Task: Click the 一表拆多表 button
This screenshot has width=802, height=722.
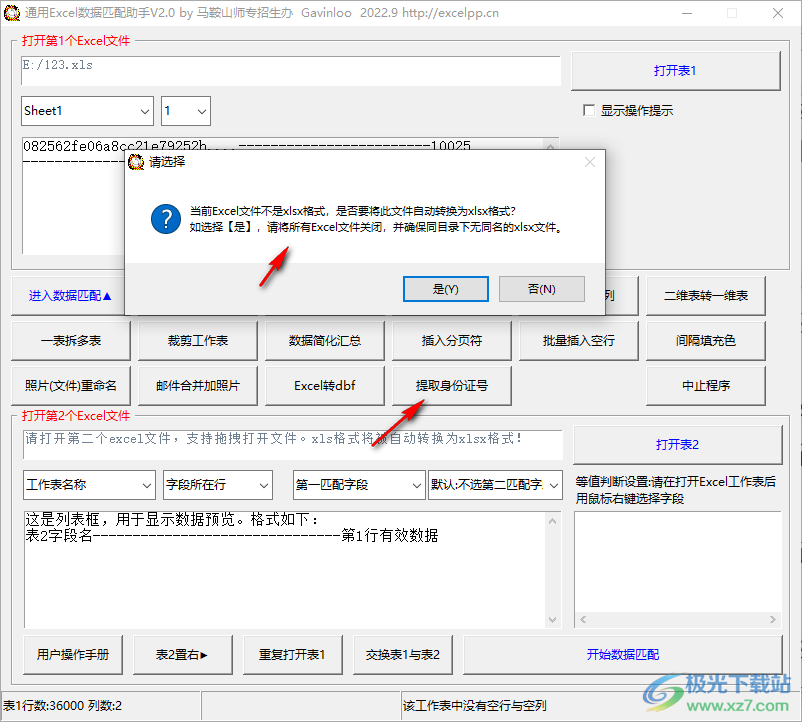Action: pos(71,341)
